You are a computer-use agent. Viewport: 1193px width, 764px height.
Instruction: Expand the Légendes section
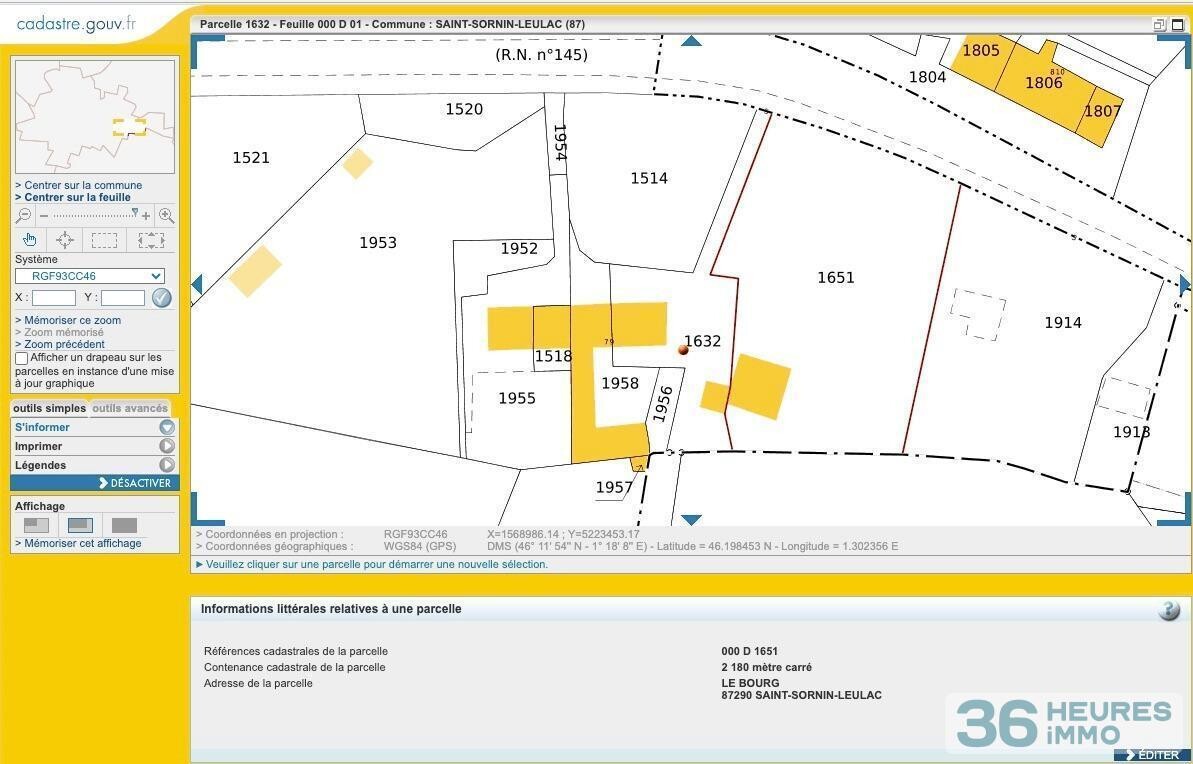166,465
